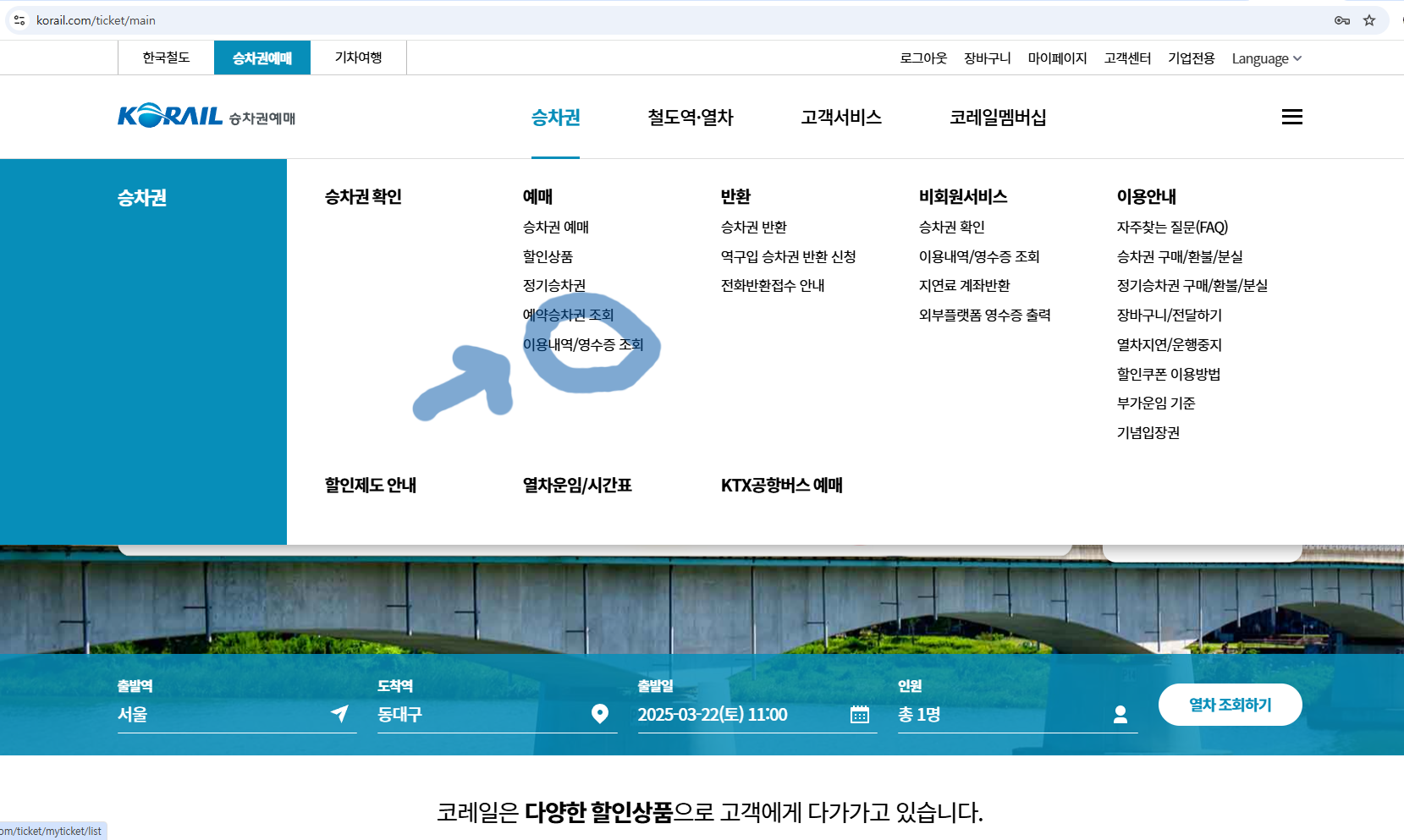The height and width of the screenshot is (840, 1404).
Task: Select KTX공항버스 예매 heading
Action: [x=782, y=485]
